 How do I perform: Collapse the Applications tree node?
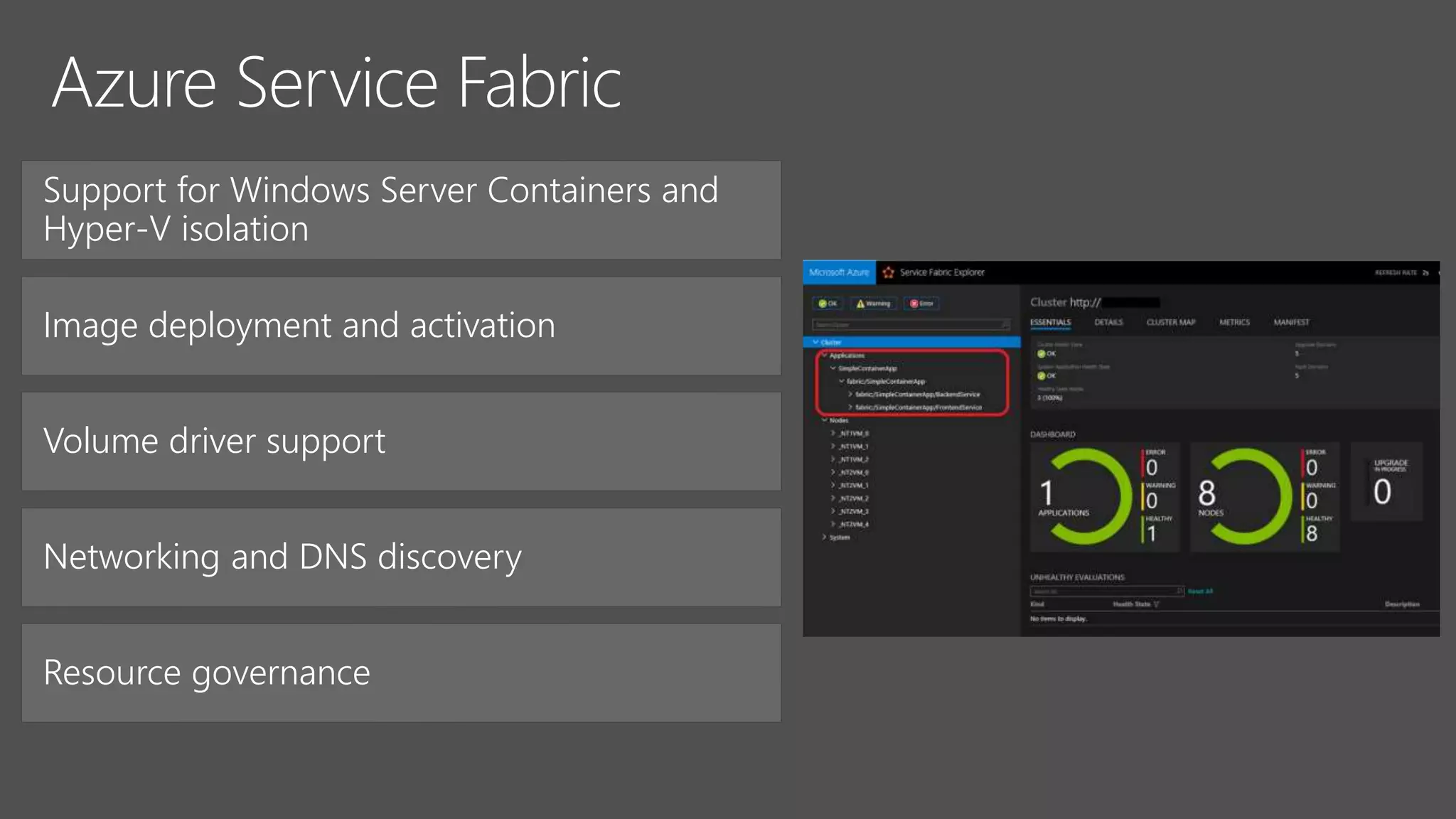825,355
